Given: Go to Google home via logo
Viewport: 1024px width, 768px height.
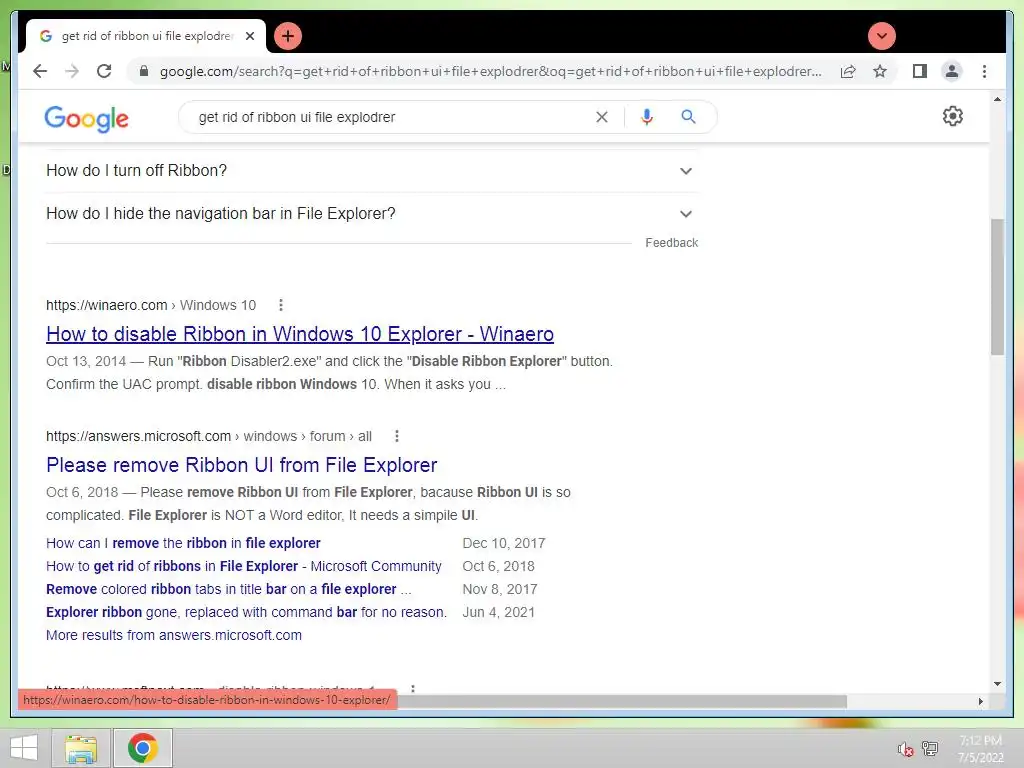Looking at the screenshot, I should click(x=86, y=118).
